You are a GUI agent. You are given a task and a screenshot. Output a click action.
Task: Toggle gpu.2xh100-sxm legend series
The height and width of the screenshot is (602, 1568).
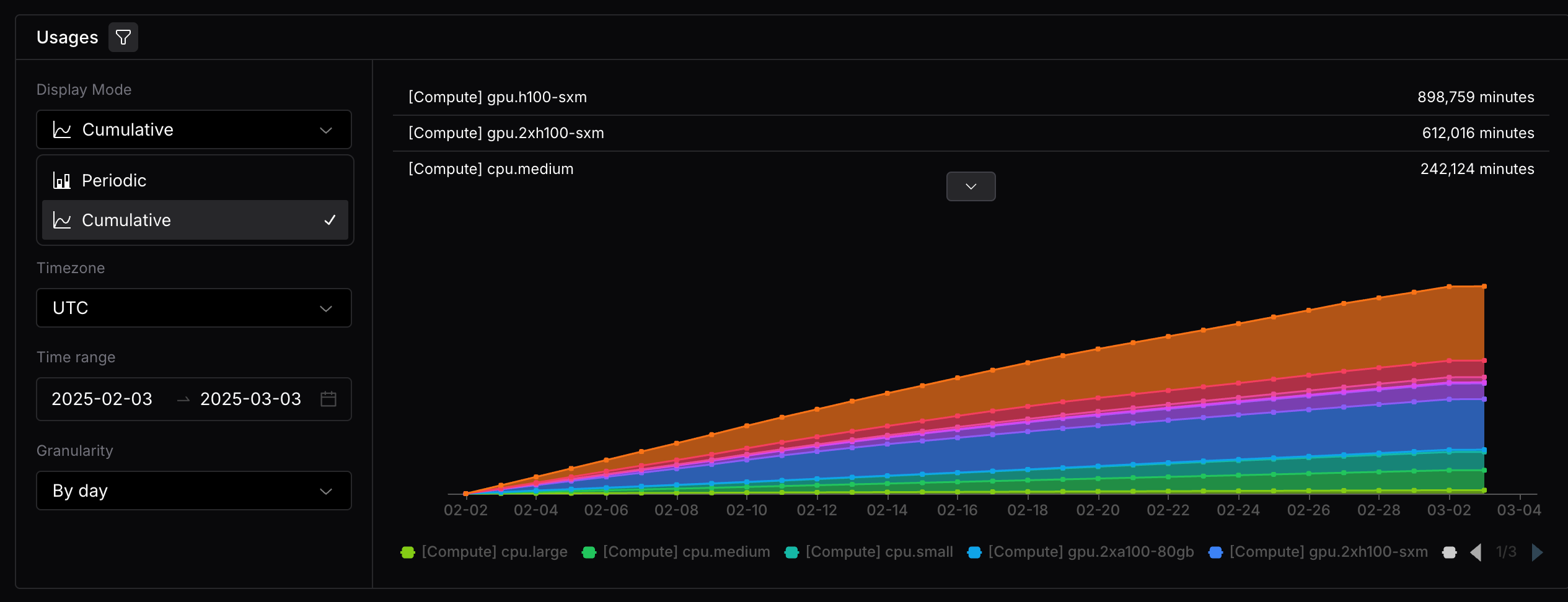coord(1318,552)
